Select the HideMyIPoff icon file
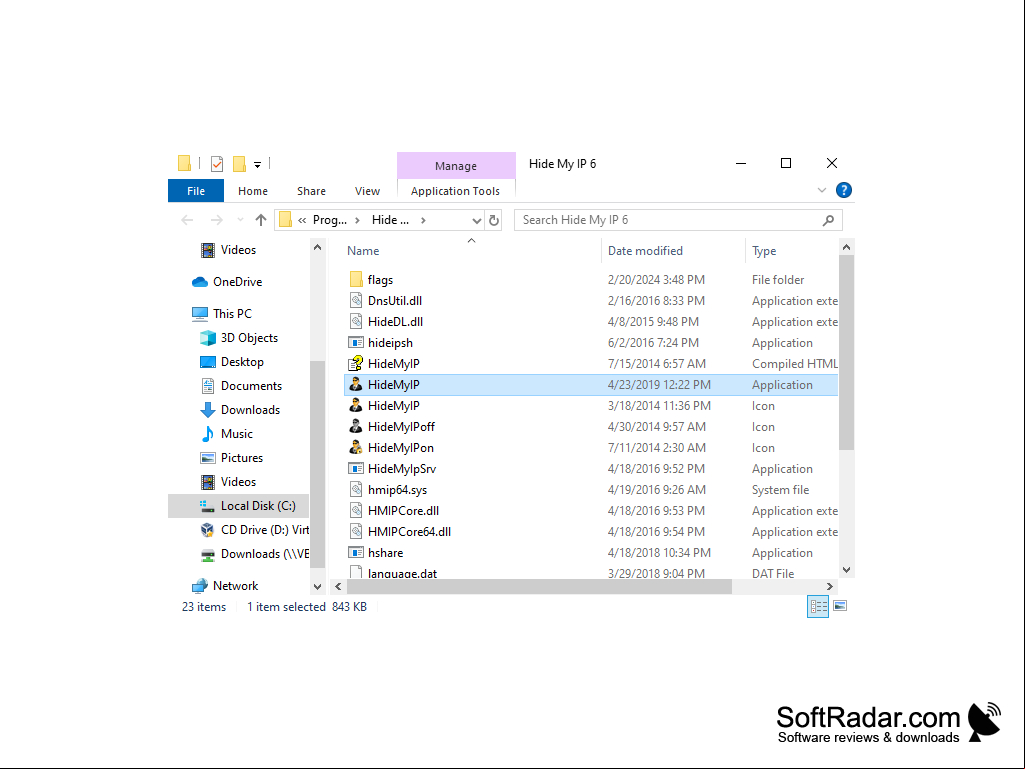 (x=590, y=426)
